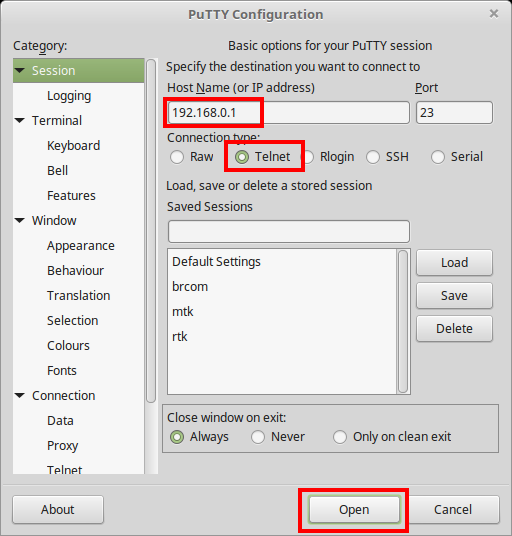Viewport: 512px width, 536px height.
Task: Open the Keyboard settings
Action: point(73,146)
